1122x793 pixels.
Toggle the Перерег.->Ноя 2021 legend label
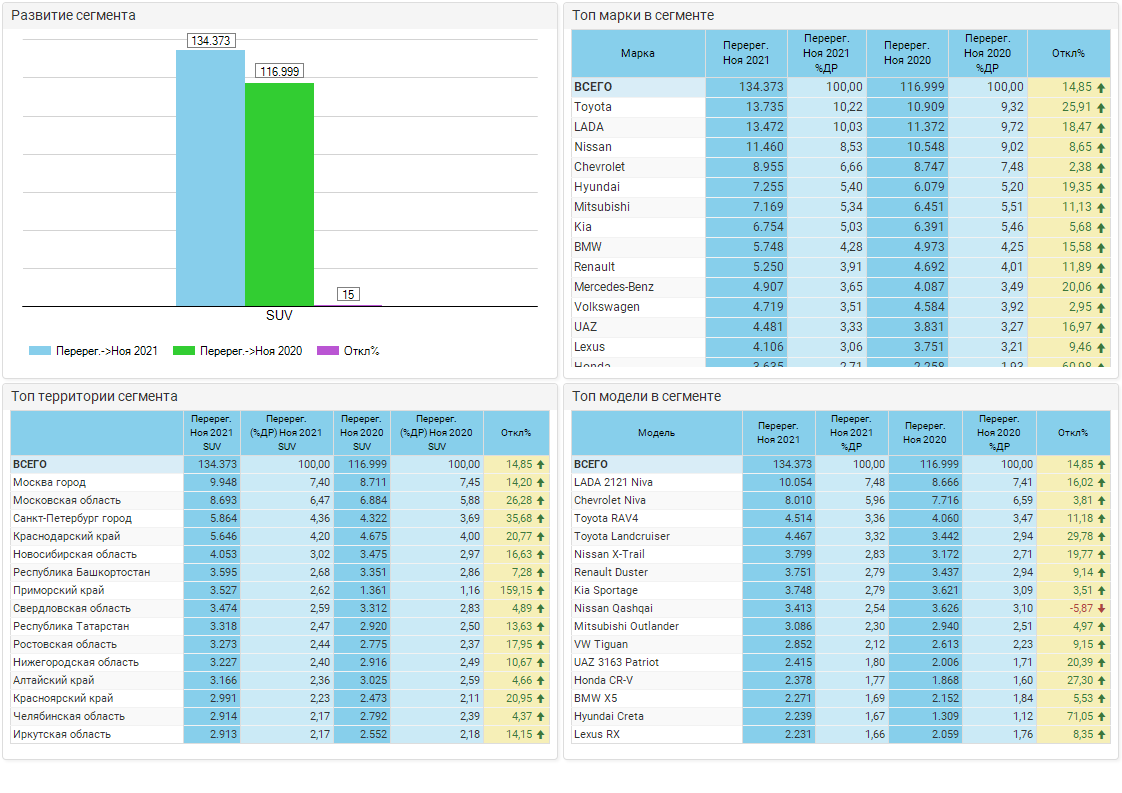pyautogui.click(x=106, y=351)
